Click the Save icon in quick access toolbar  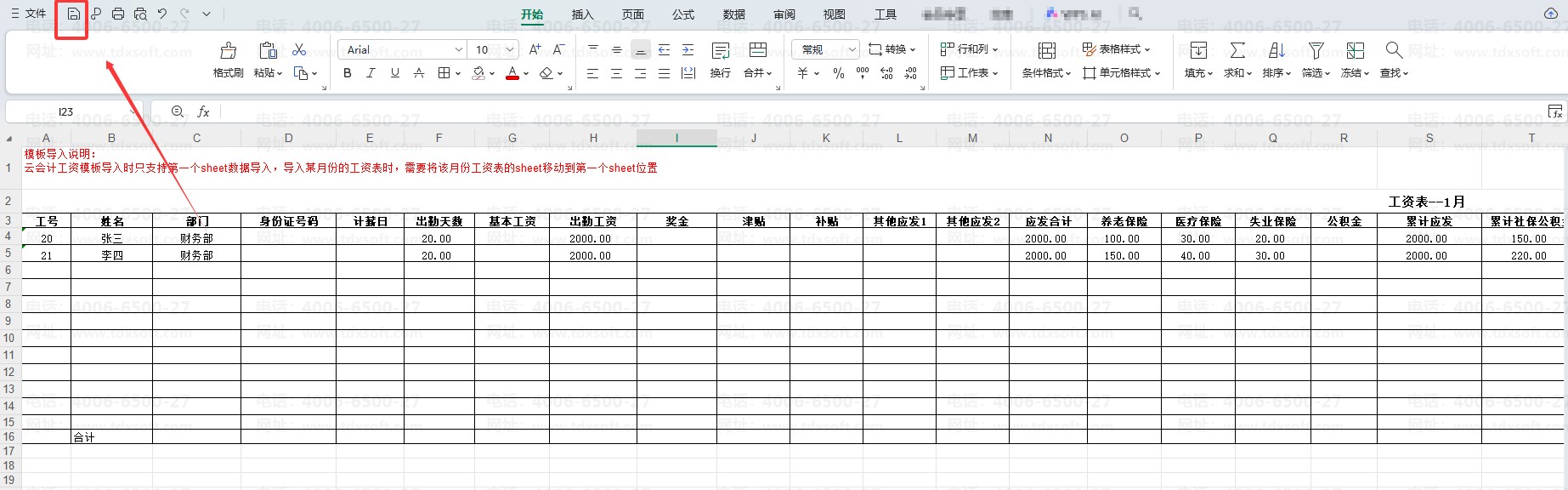tap(73, 14)
